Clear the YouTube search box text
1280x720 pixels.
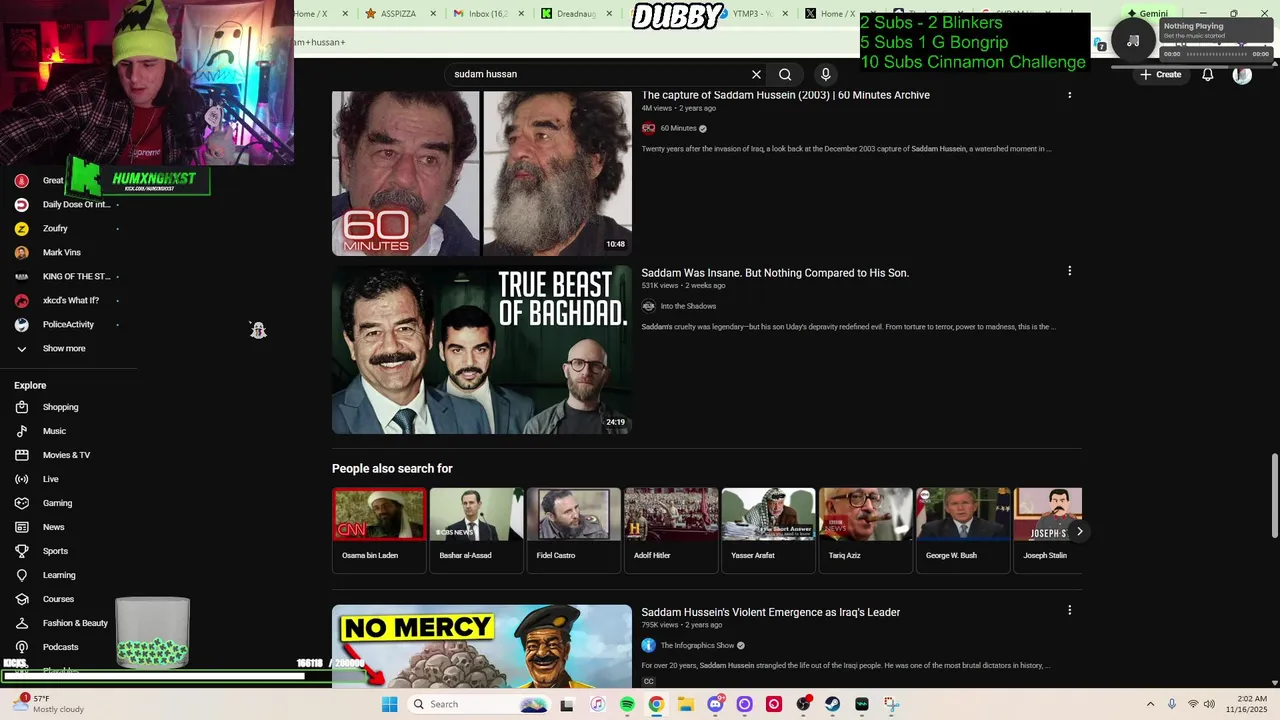coord(756,74)
